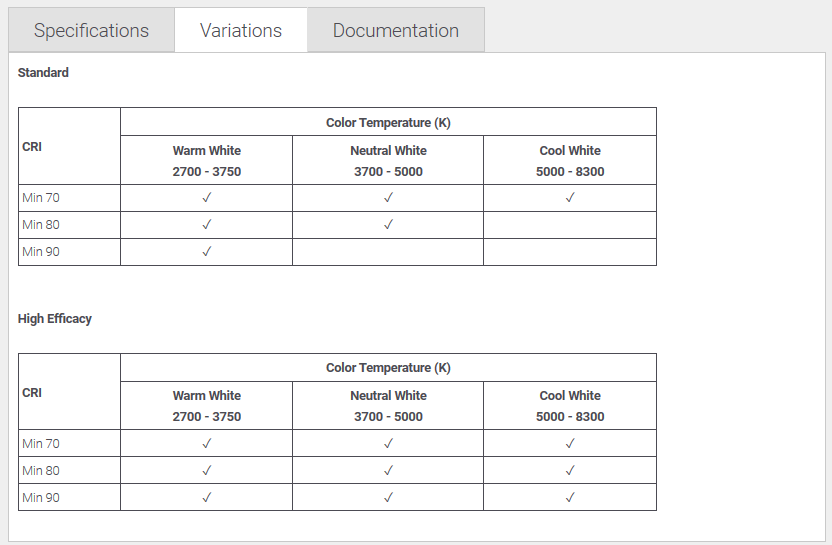Viewport: 832px width, 545px height.
Task: Click Standard Min 70 Cool White checkmark
Action: pos(569,198)
